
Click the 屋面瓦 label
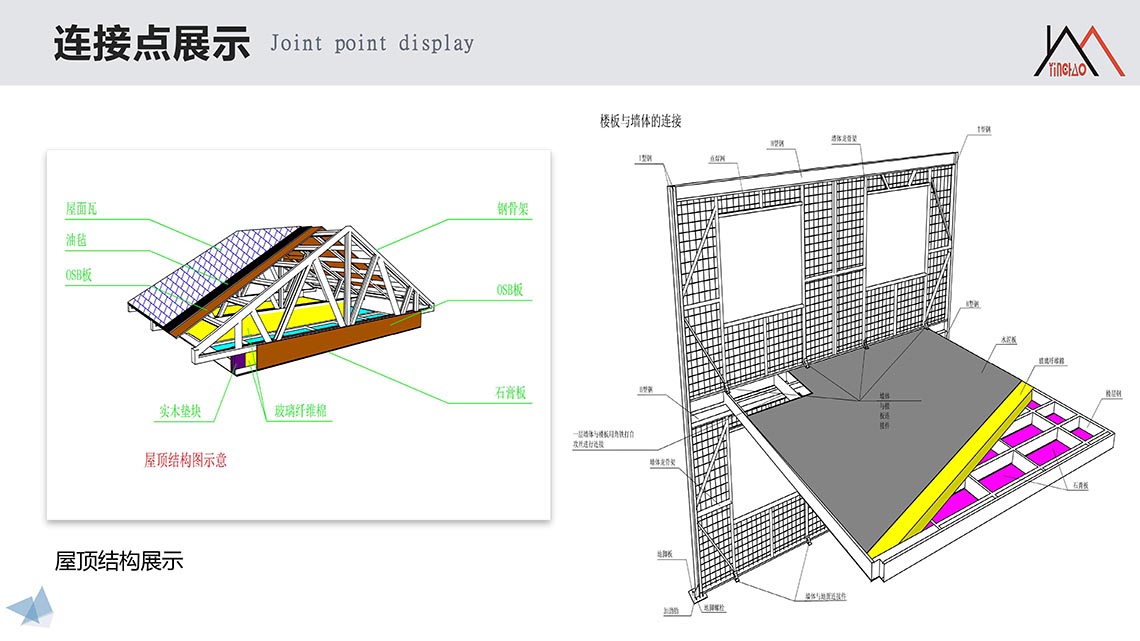[x=81, y=209]
